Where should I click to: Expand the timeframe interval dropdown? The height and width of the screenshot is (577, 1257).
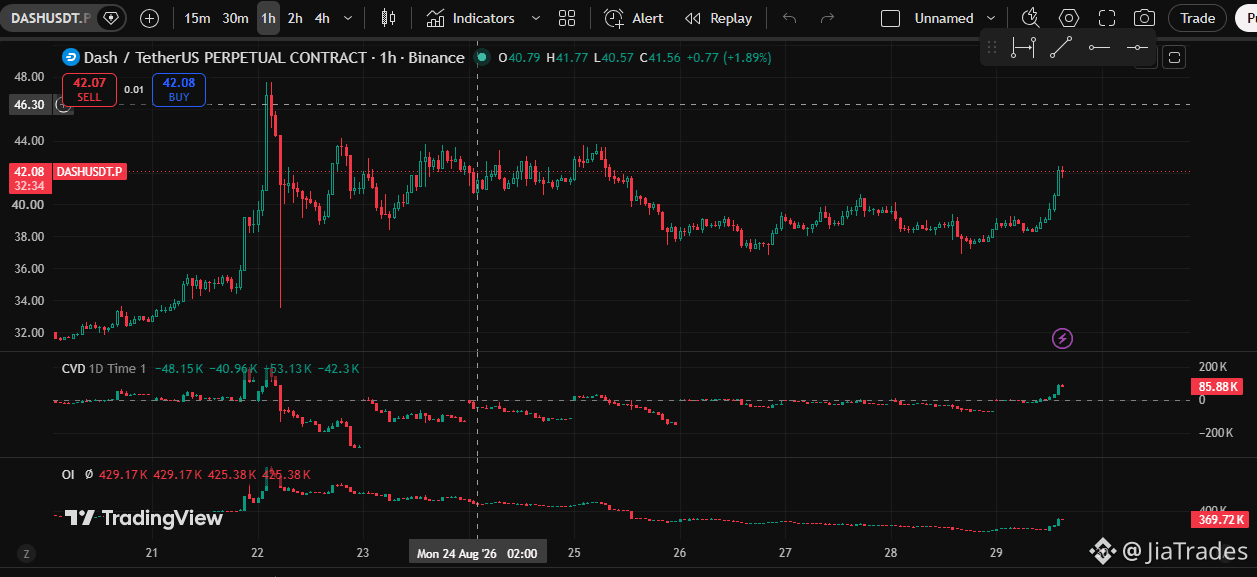[x=348, y=18]
